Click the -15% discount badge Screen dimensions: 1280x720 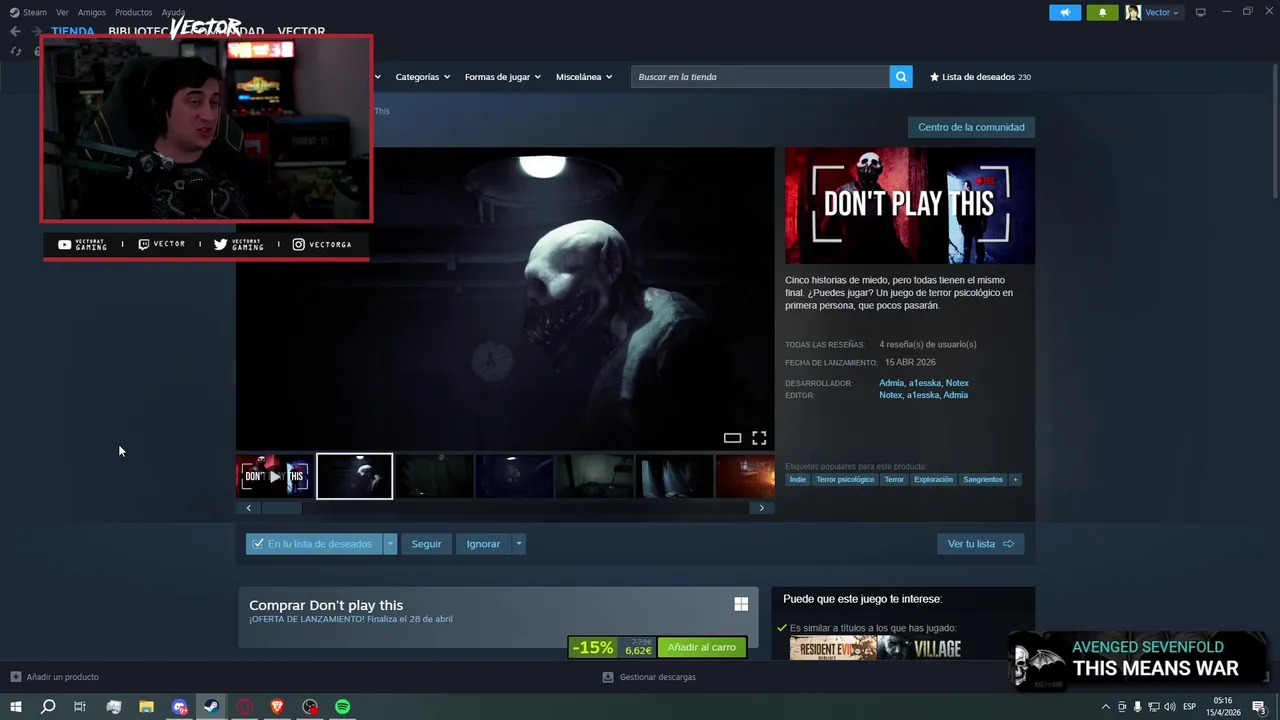coord(592,647)
